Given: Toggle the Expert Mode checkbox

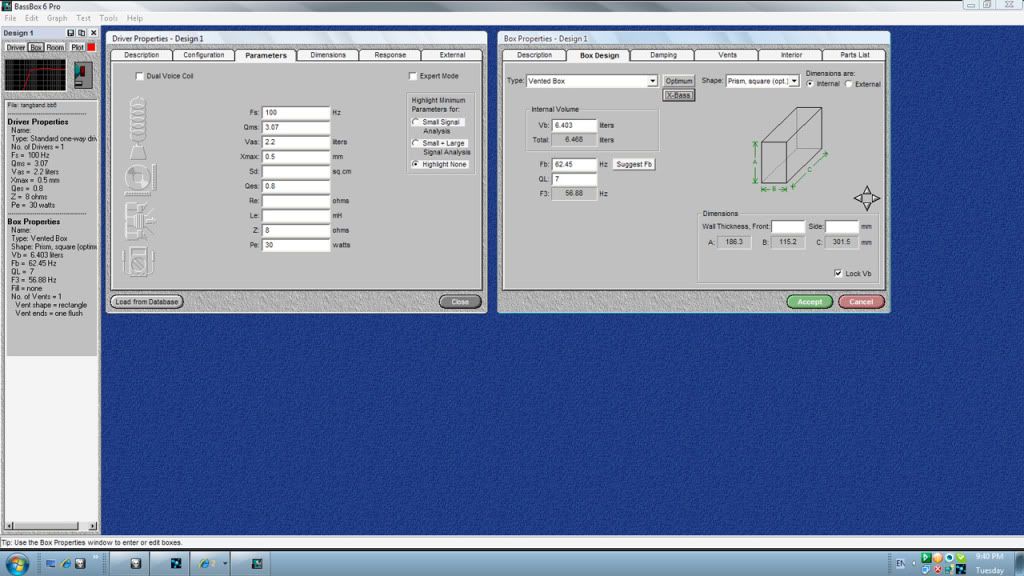Looking at the screenshot, I should [x=413, y=76].
